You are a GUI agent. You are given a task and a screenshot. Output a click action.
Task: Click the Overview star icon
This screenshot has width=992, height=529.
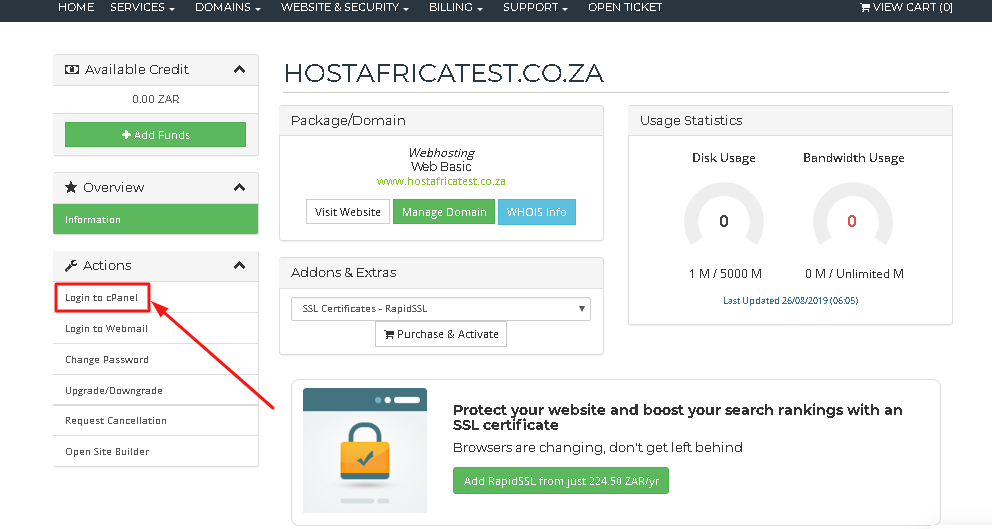[x=71, y=187]
